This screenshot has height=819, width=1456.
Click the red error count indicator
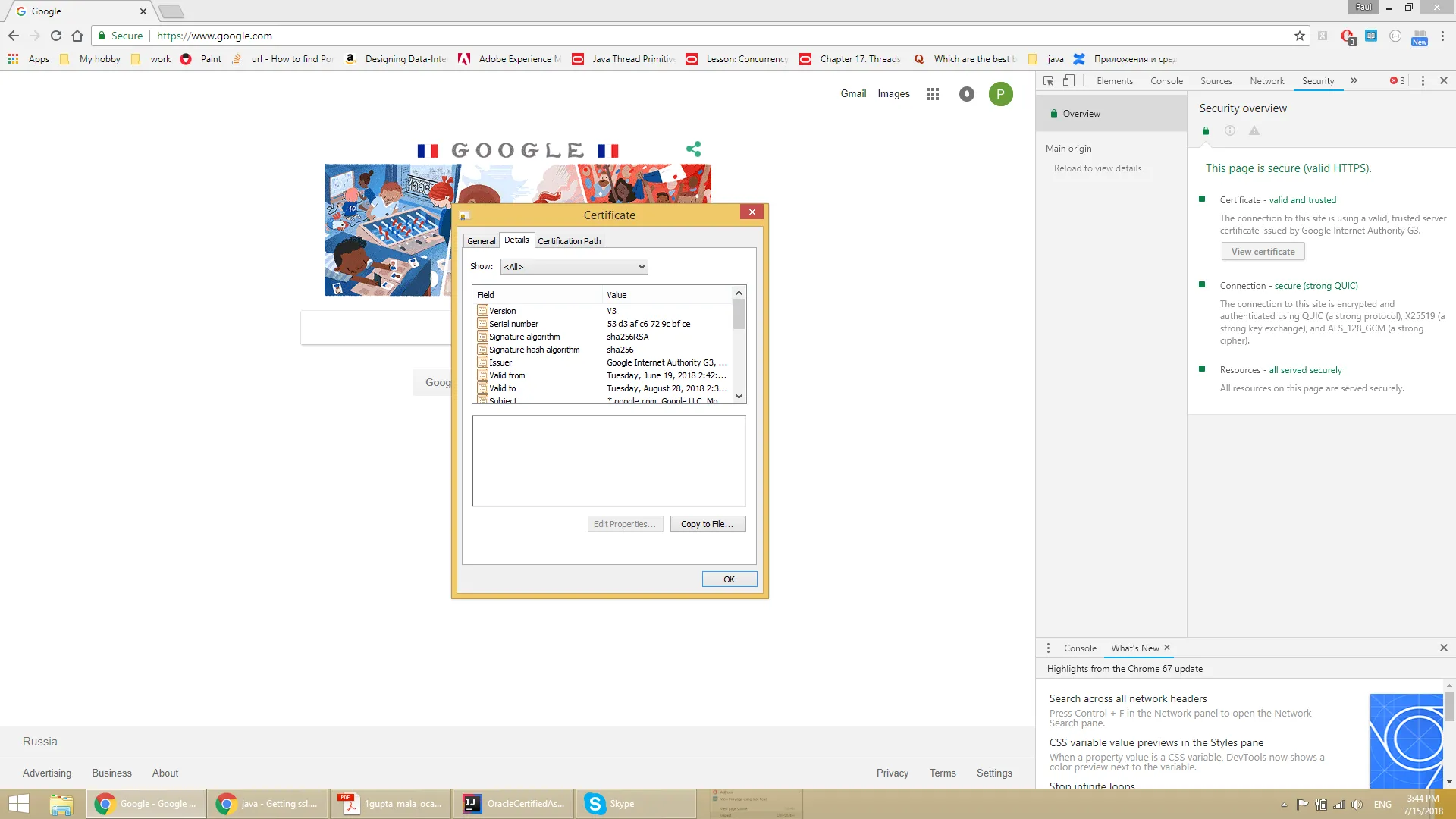[1397, 80]
